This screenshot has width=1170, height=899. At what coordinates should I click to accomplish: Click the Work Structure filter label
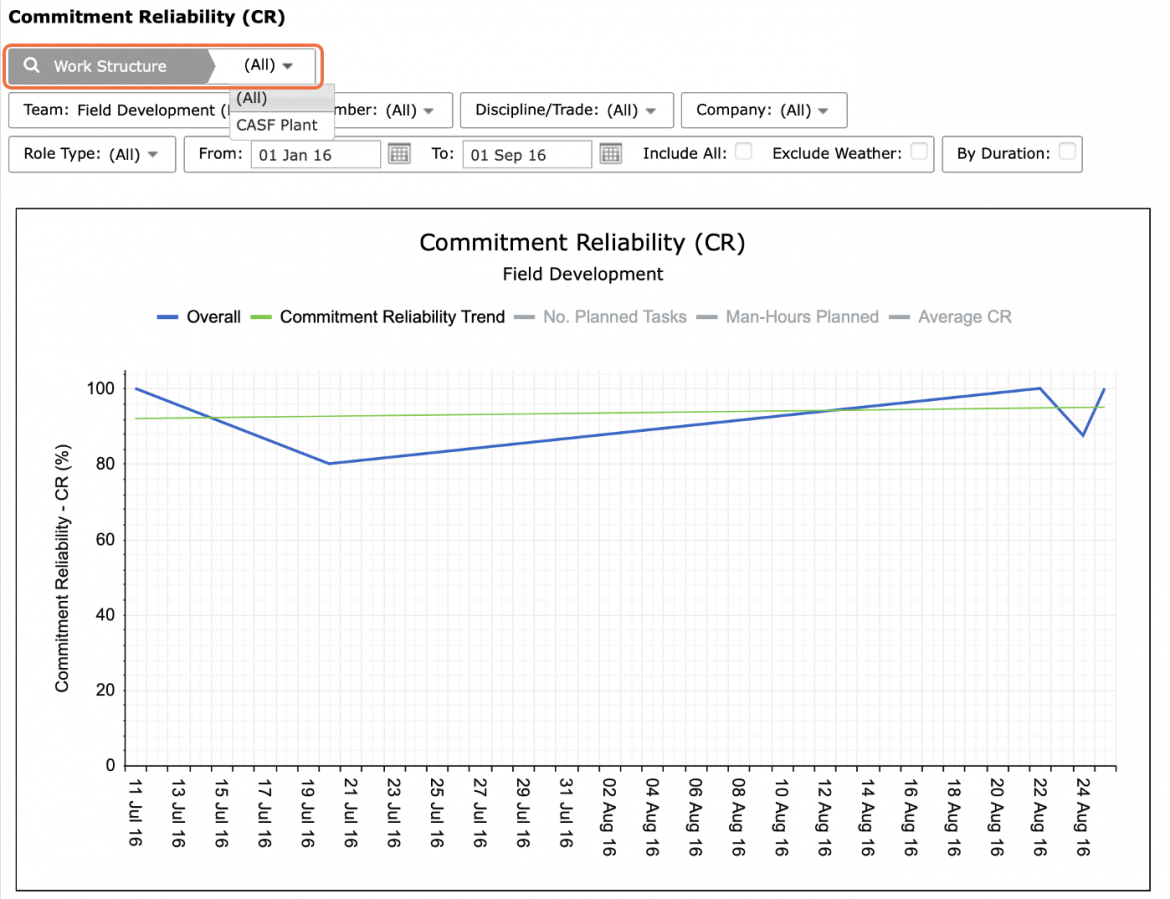[110, 66]
